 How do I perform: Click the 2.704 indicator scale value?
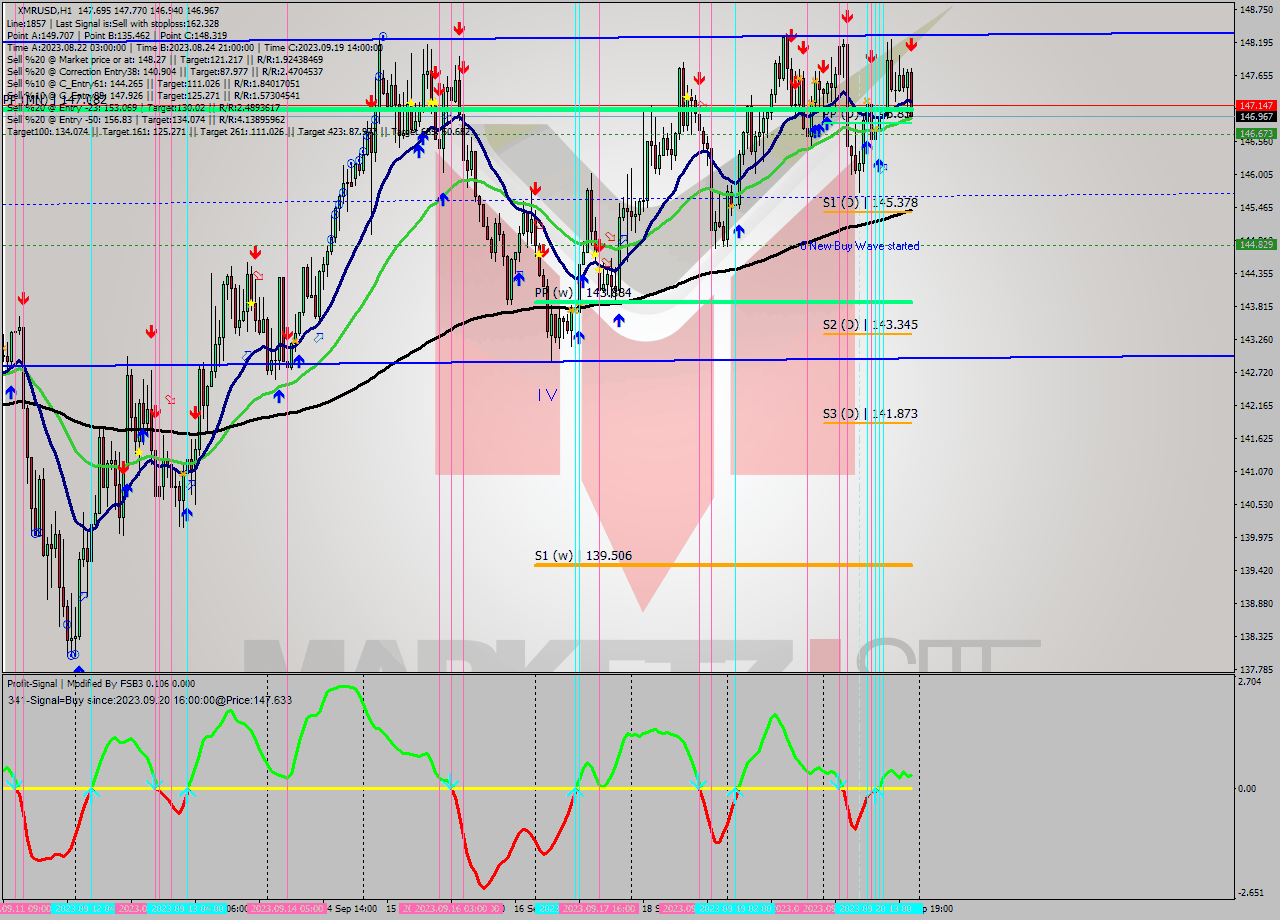1248,681
